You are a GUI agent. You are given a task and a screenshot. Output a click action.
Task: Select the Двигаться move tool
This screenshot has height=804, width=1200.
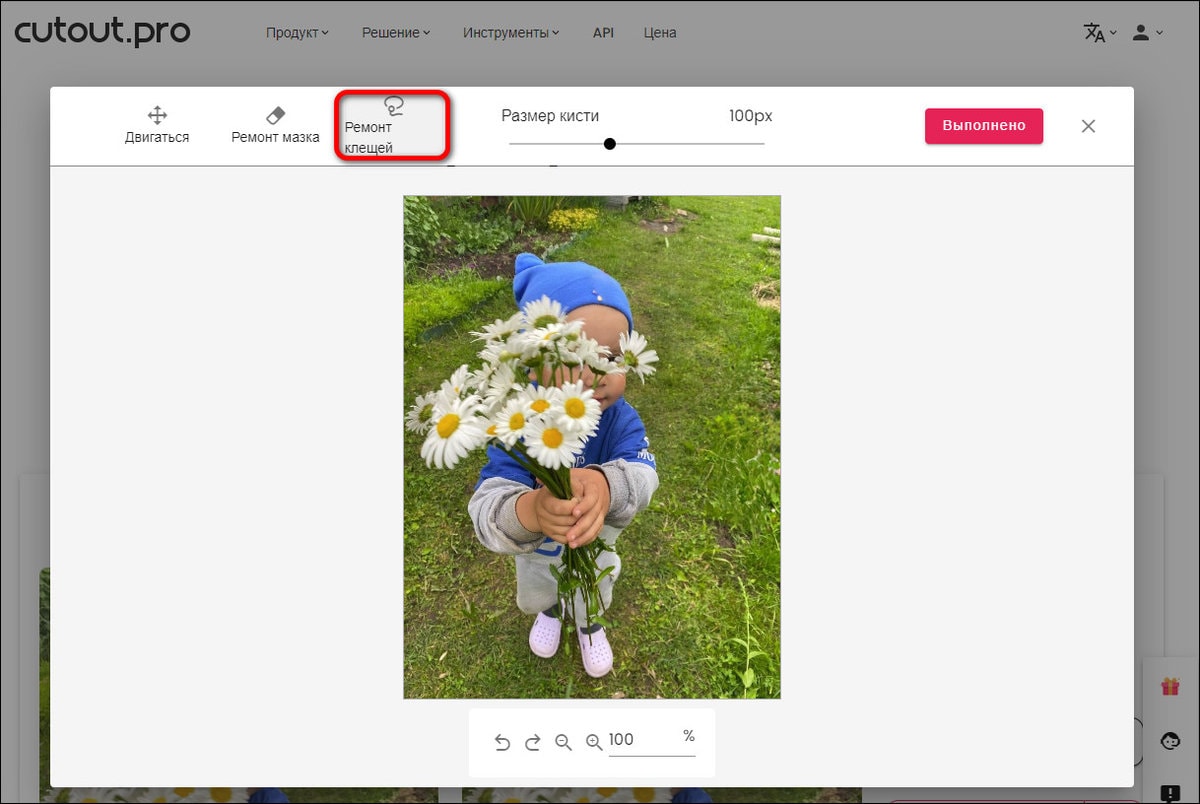[x=157, y=126]
